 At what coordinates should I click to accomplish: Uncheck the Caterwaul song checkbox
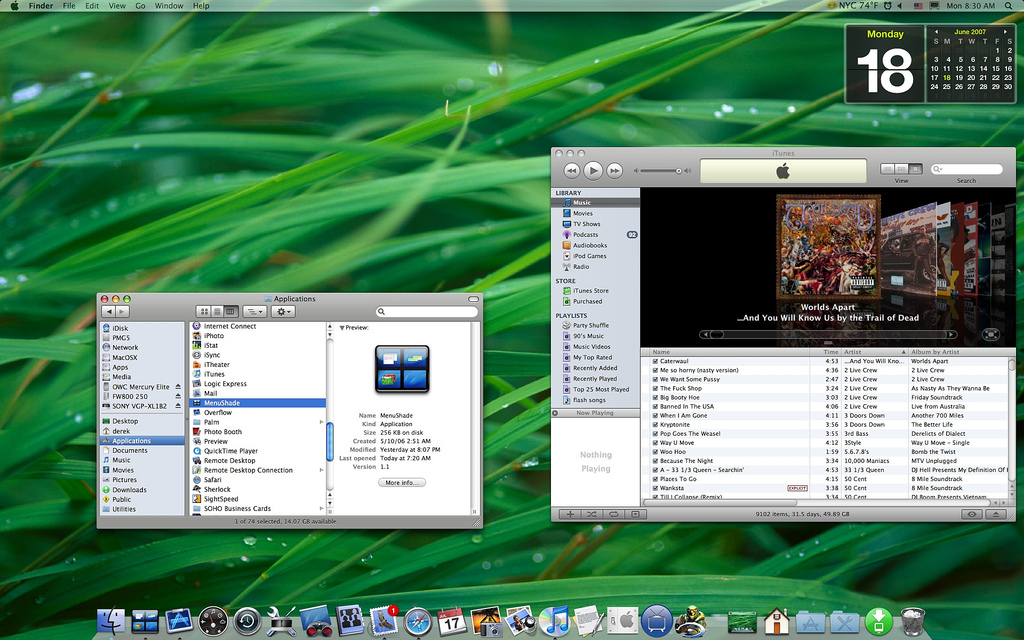pos(655,361)
